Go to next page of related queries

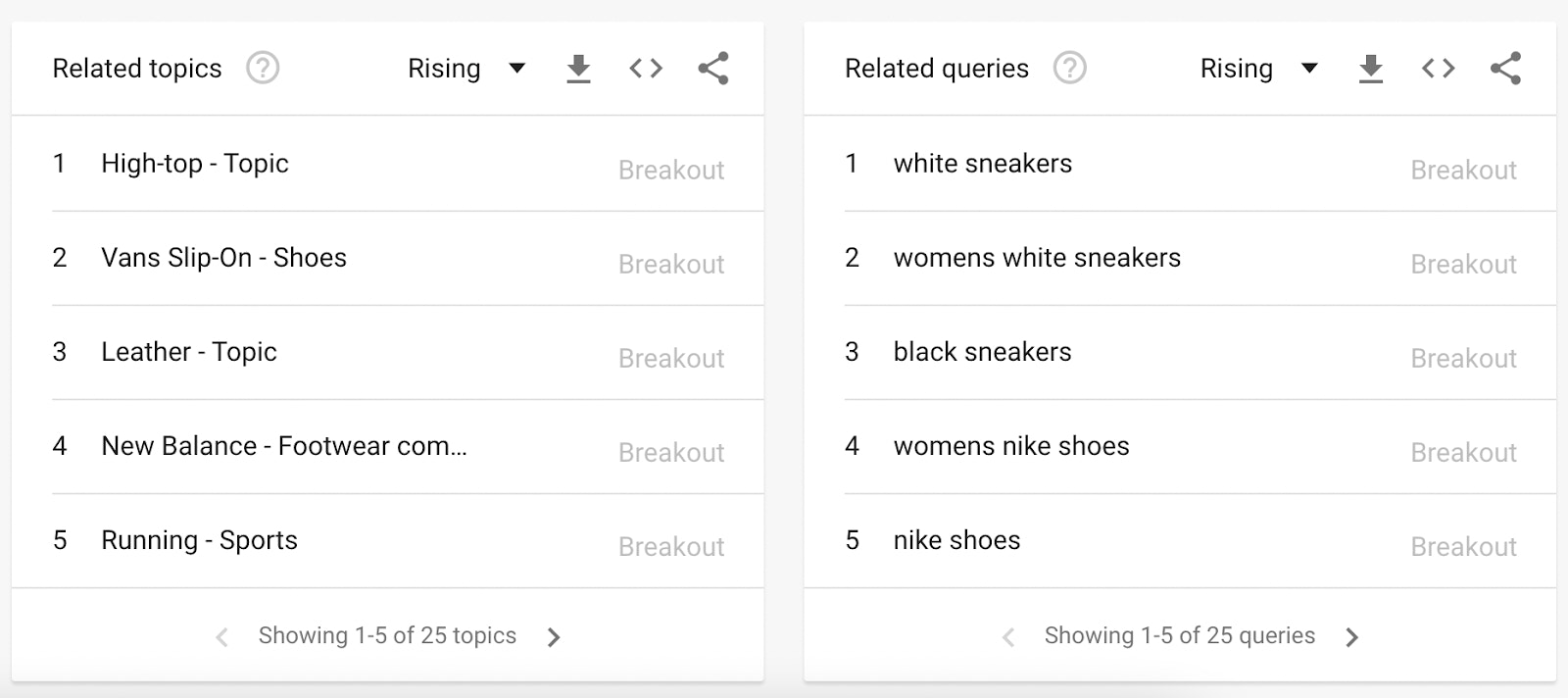1352,635
